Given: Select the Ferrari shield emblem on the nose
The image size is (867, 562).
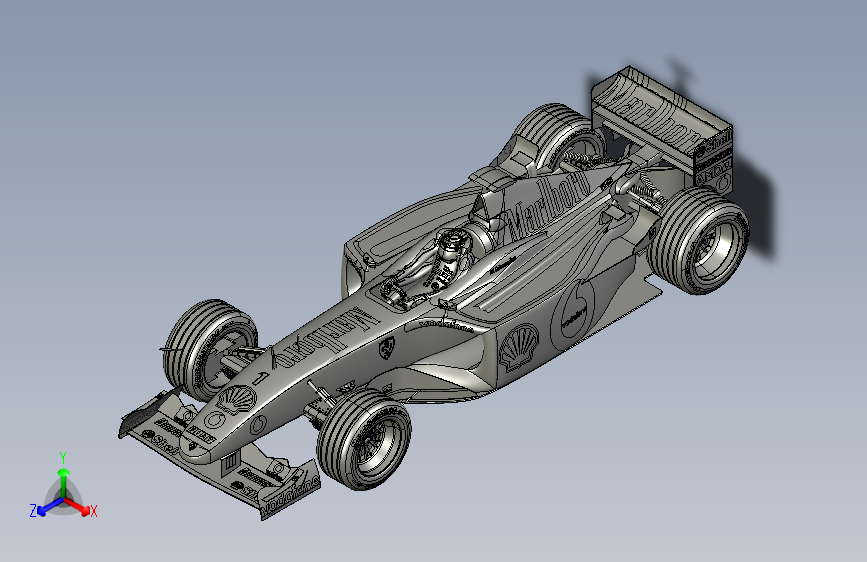Looking at the screenshot, I should 388,346.
